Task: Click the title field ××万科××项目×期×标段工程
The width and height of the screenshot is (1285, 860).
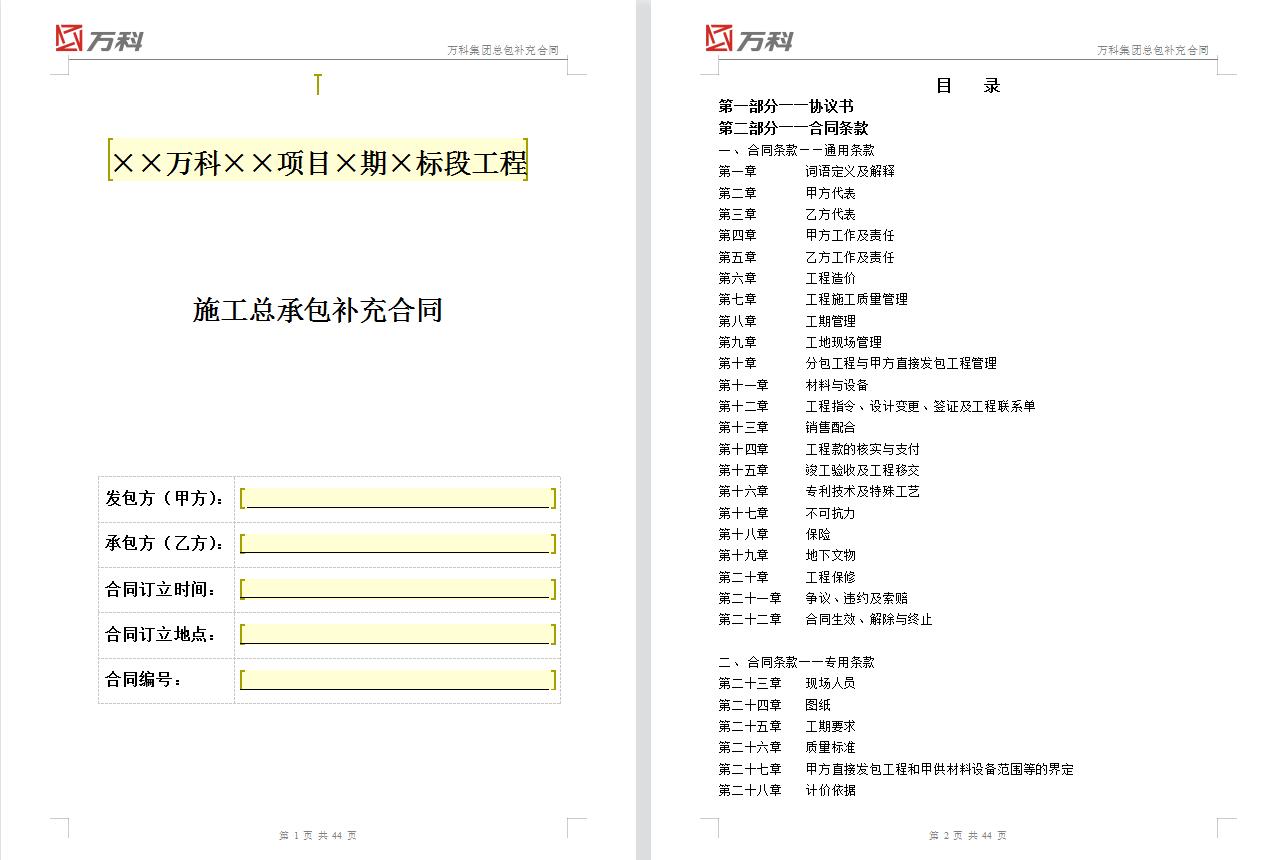Action: click(x=318, y=161)
